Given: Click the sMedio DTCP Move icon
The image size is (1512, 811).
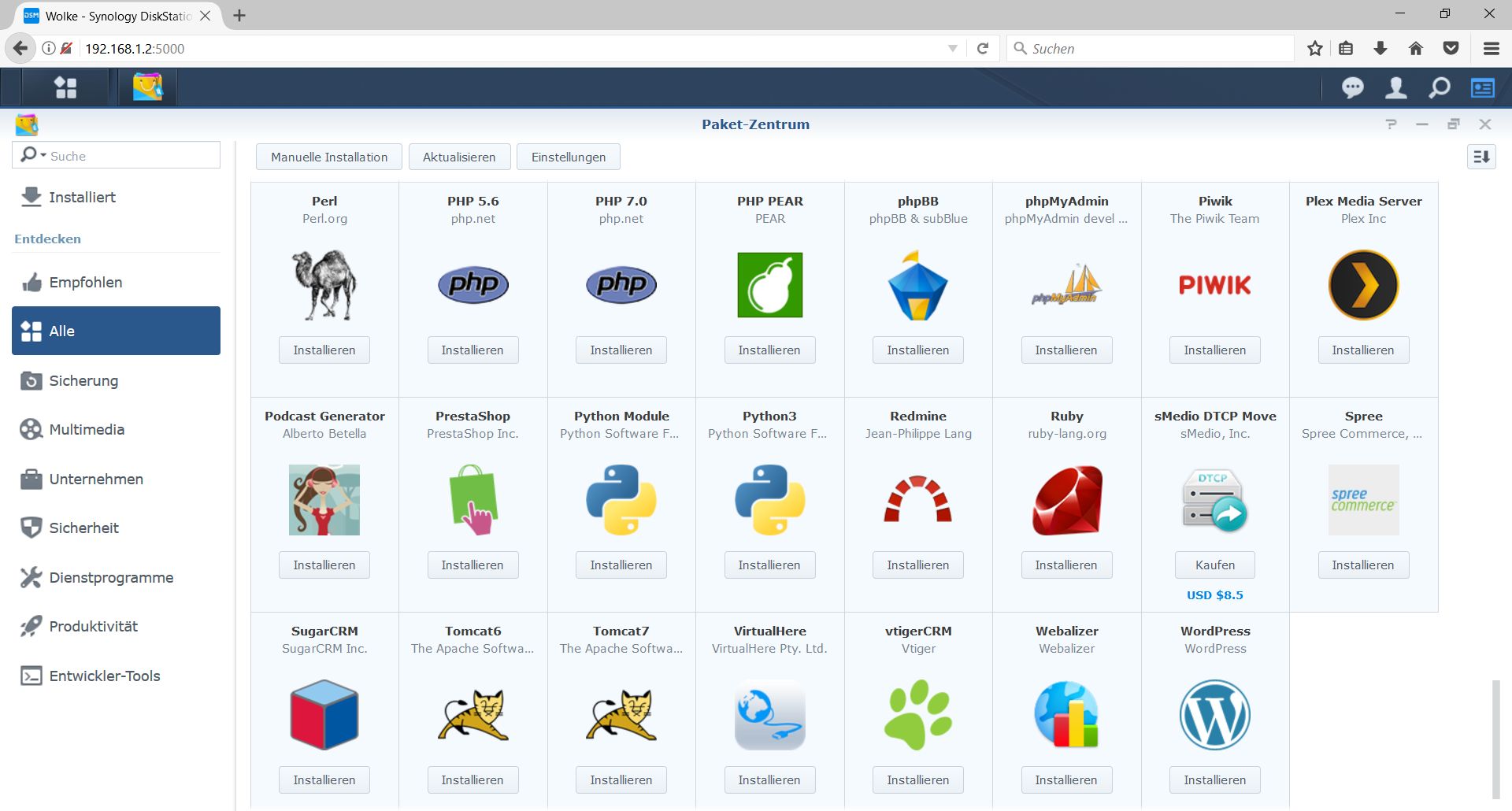Looking at the screenshot, I should [x=1215, y=500].
